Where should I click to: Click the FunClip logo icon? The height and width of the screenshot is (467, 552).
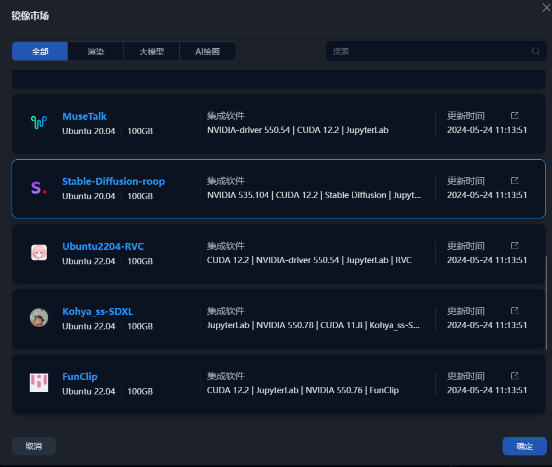(39, 383)
